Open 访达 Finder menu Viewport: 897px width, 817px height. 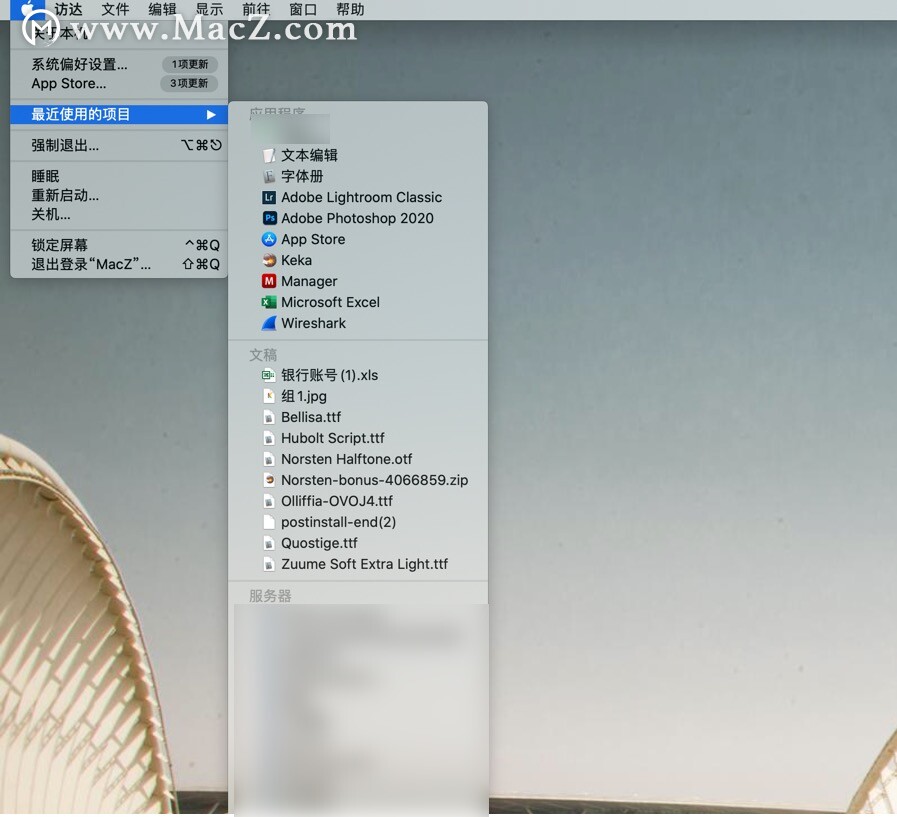[69, 9]
